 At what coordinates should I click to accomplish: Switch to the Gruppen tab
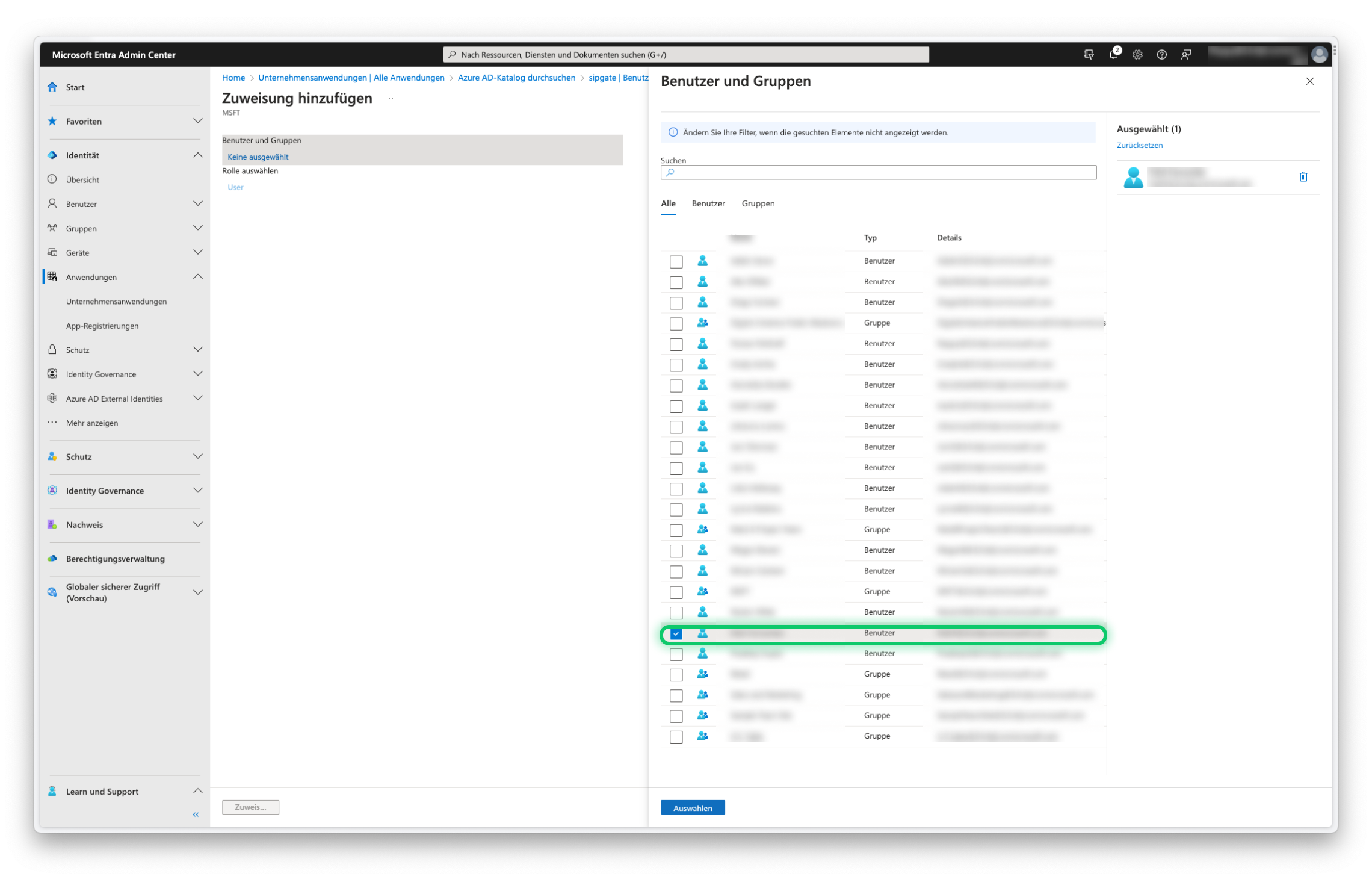click(x=758, y=203)
